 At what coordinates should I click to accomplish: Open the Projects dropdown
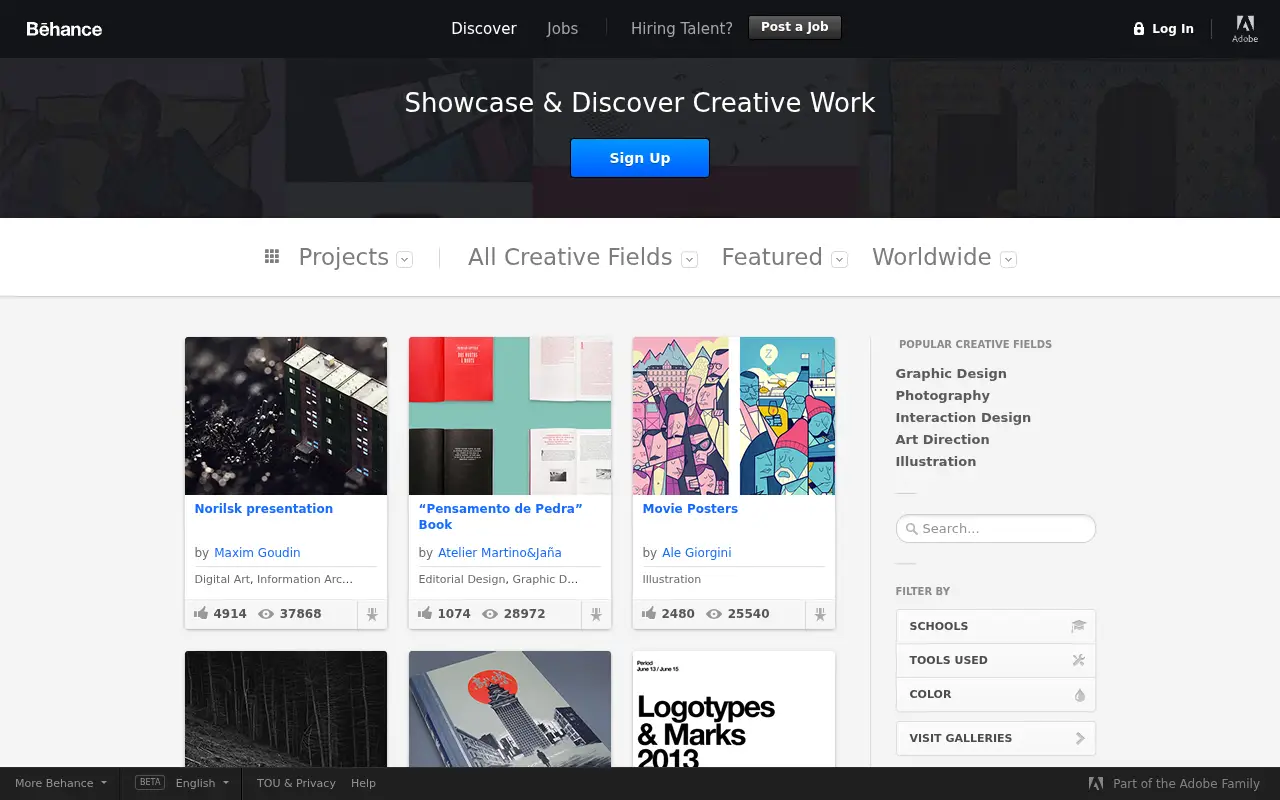(x=404, y=259)
